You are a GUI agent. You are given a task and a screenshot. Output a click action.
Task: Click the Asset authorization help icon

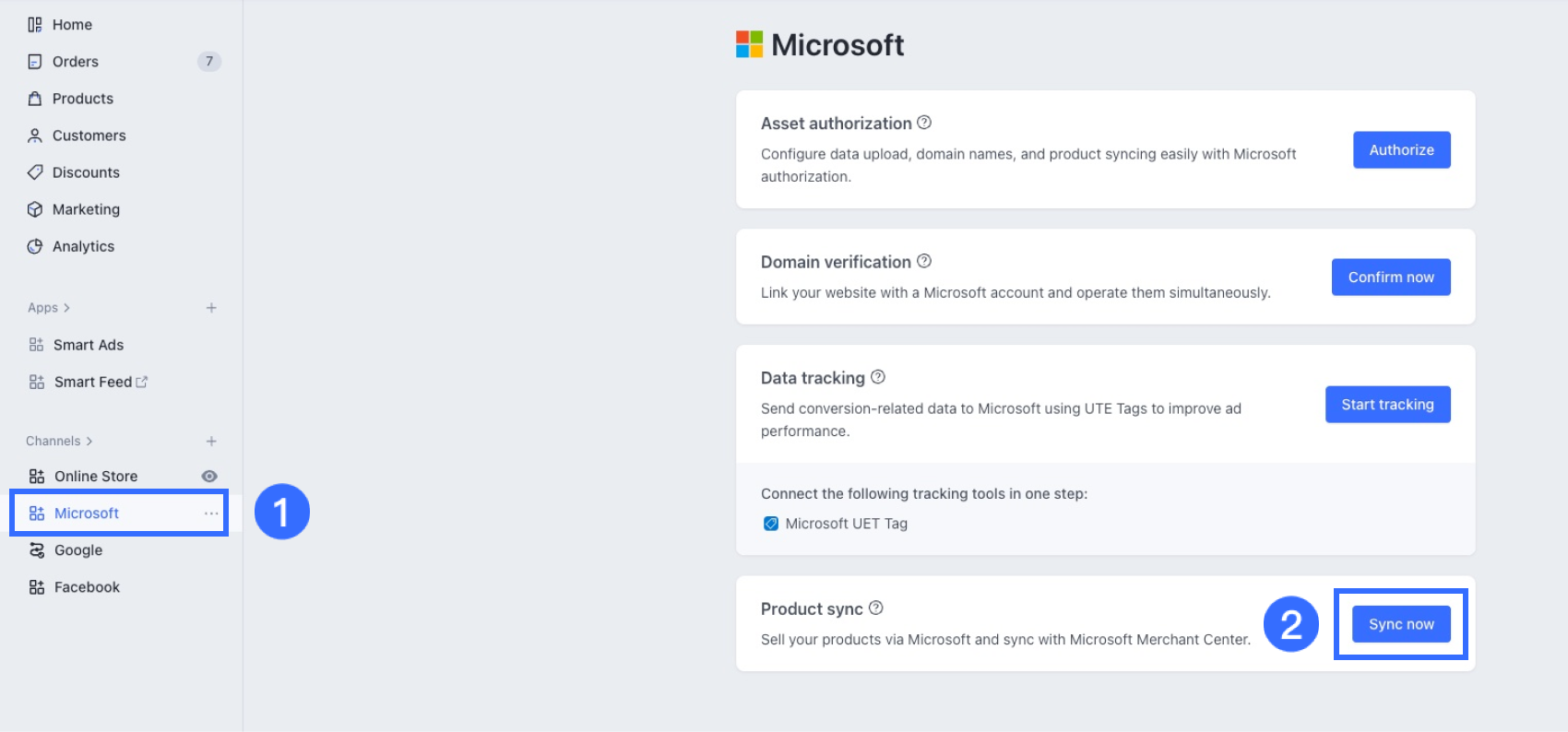pos(924,123)
